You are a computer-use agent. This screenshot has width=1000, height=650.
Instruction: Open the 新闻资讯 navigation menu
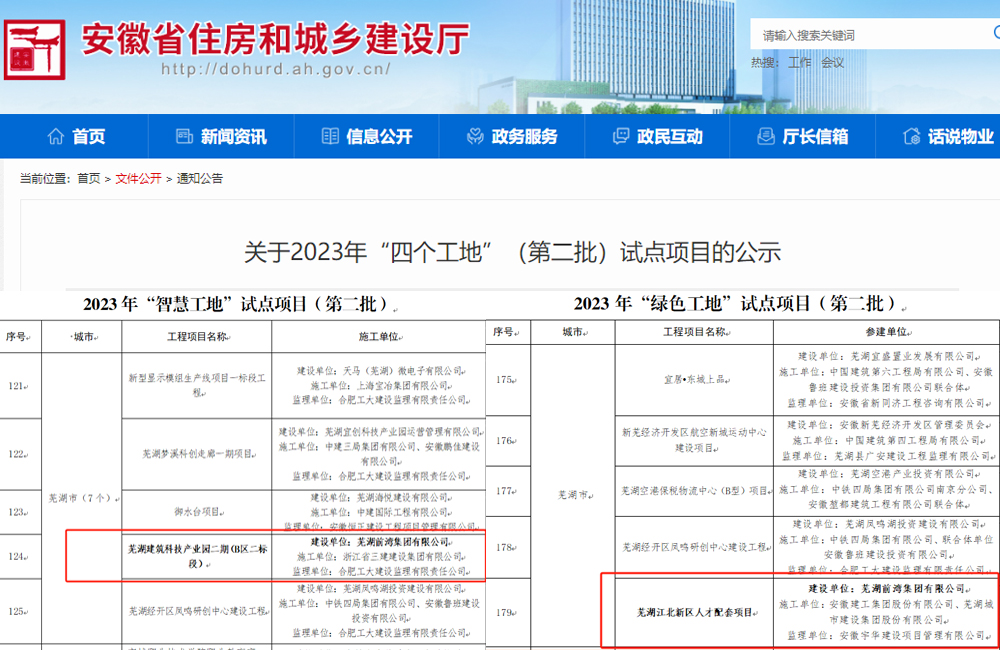click(x=233, y=137)
